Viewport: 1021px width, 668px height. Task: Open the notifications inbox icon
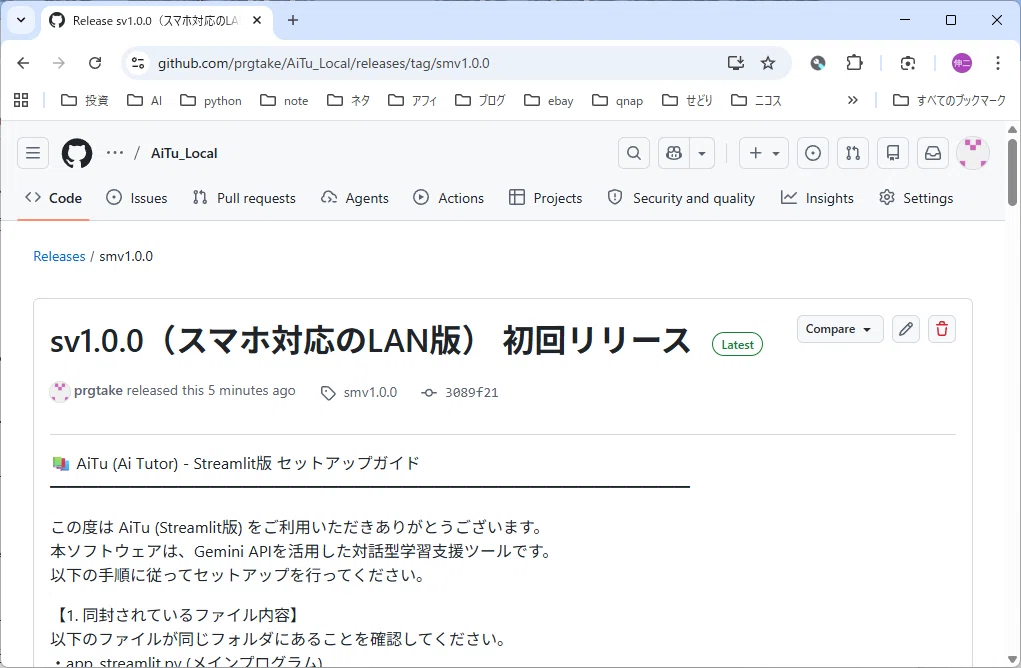click(933, 153)
